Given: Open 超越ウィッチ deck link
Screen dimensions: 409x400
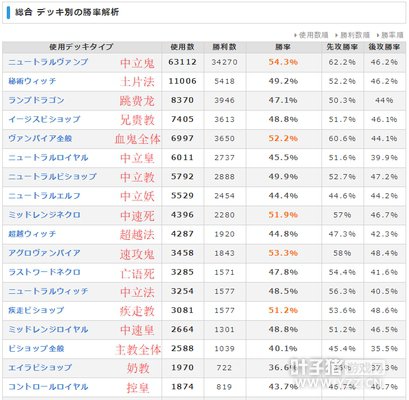Looking at the screenshot, I should (x=32, y=234).
